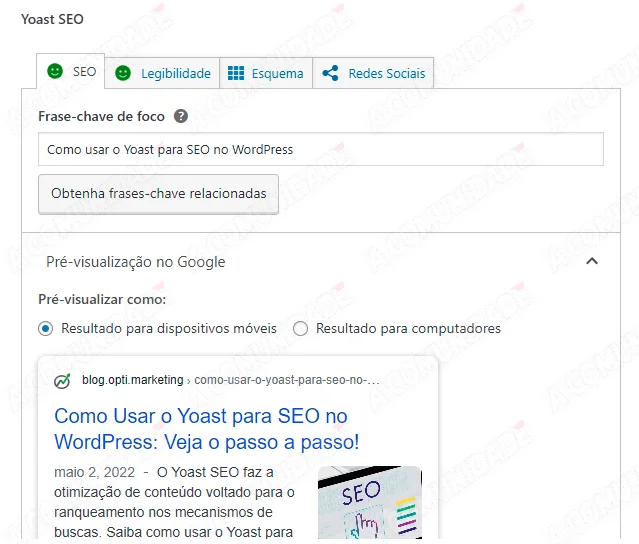This screenshot has width=639, height=544.
Task: Open the help icon next to Frase-chave de foco
Action: pyautogui.click(x=181, y=117)
